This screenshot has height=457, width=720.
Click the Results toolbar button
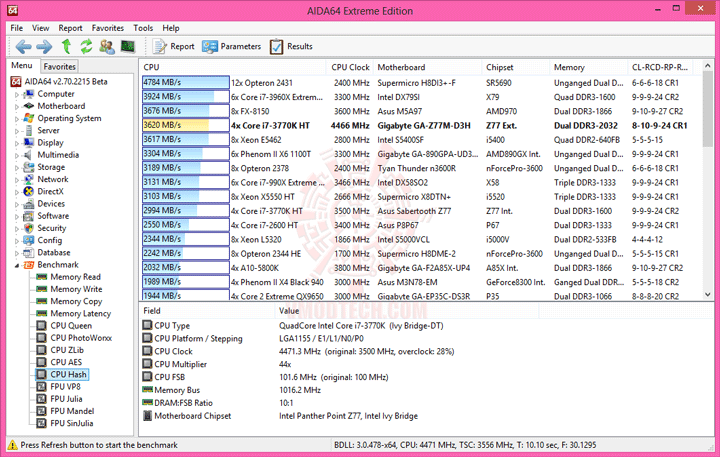click(x=291, y=46)
